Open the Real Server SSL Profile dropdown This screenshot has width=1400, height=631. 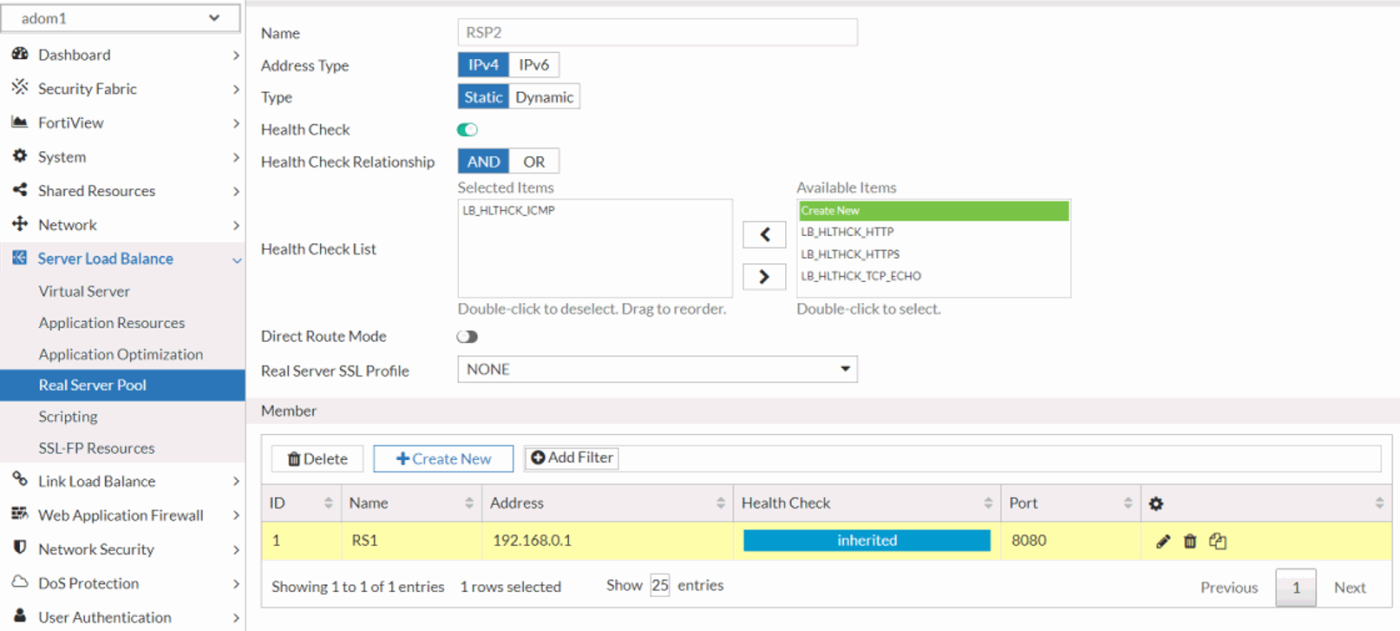[843, 369]
